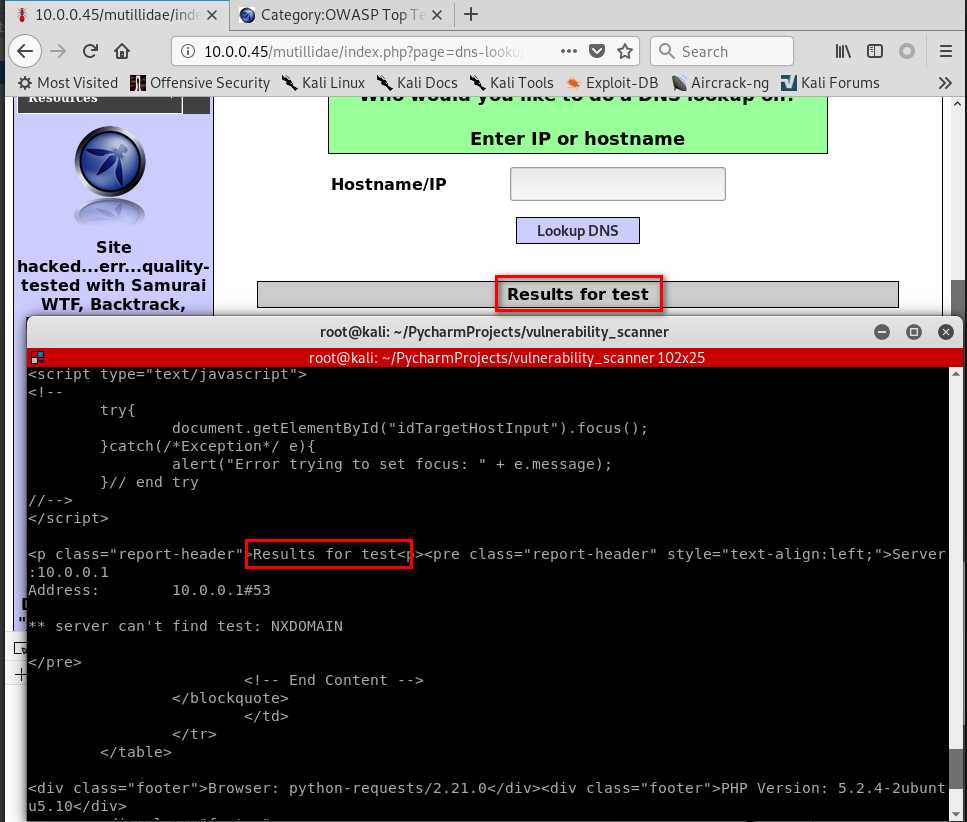Open the Firefox hamburger menu
The width and height of the screenshot is (967, 822).
pos(945,51)
